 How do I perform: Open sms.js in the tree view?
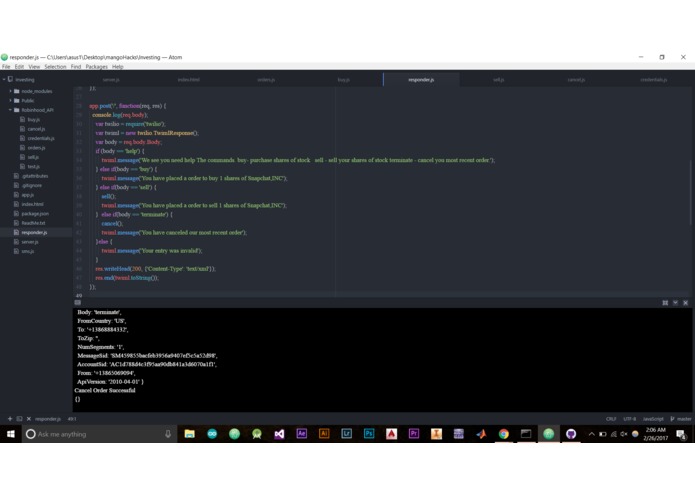(x=27, y=251)
